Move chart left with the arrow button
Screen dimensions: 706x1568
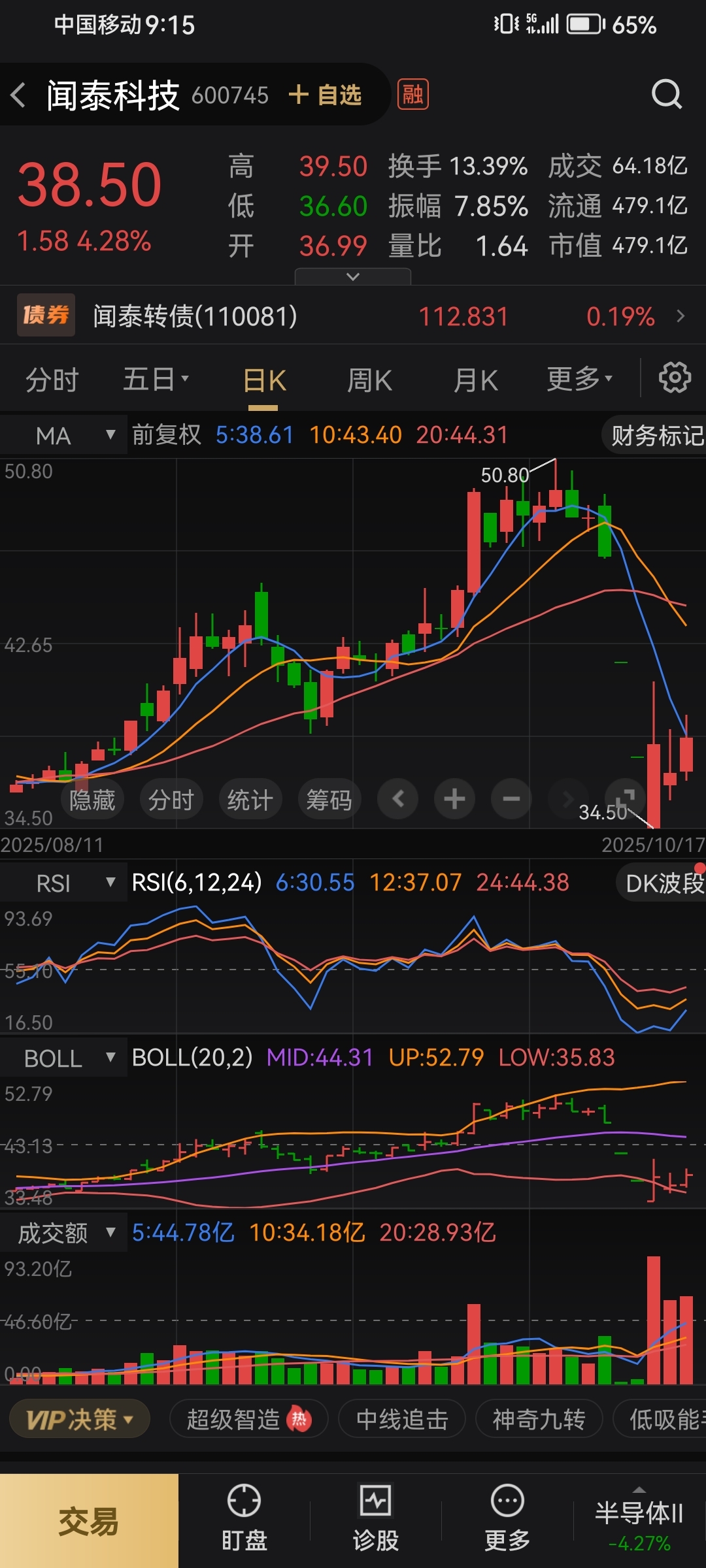tap(397, 798)
